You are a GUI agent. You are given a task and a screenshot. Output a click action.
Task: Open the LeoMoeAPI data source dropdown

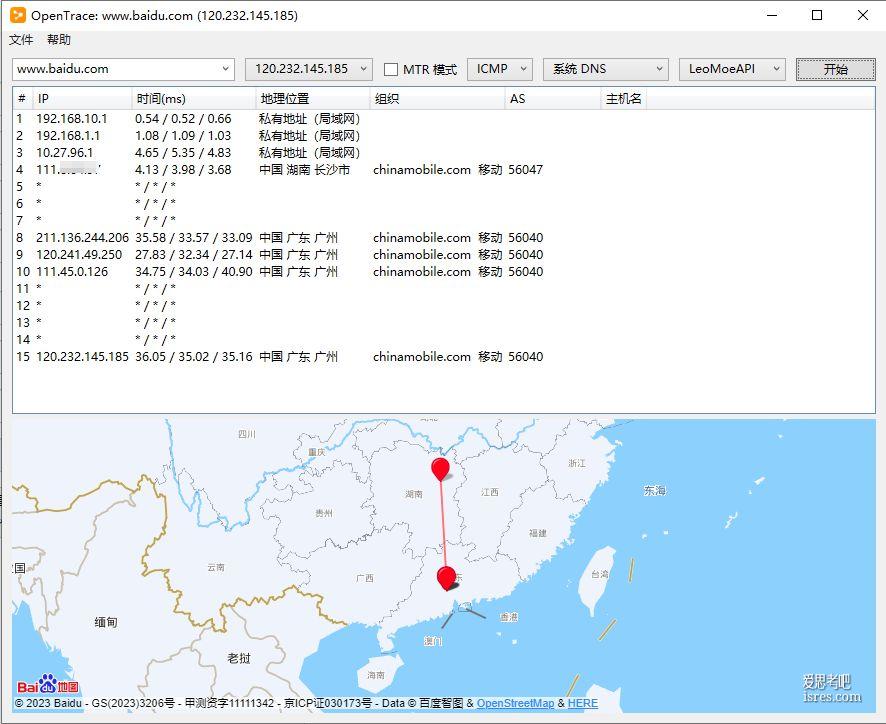coord(732,69)
